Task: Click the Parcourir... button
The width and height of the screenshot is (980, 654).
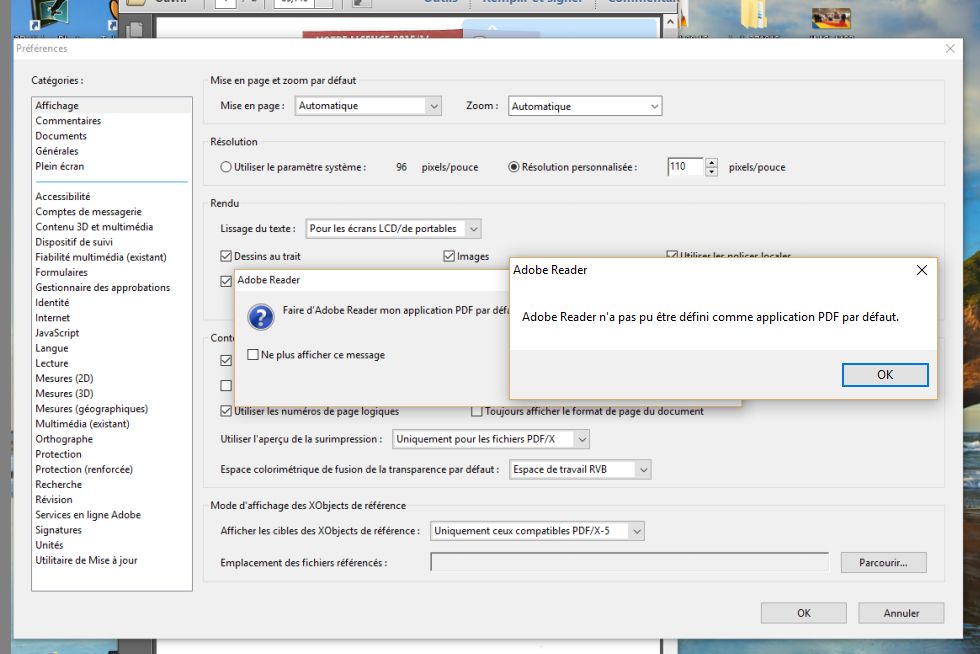Action: coord(883,563)
